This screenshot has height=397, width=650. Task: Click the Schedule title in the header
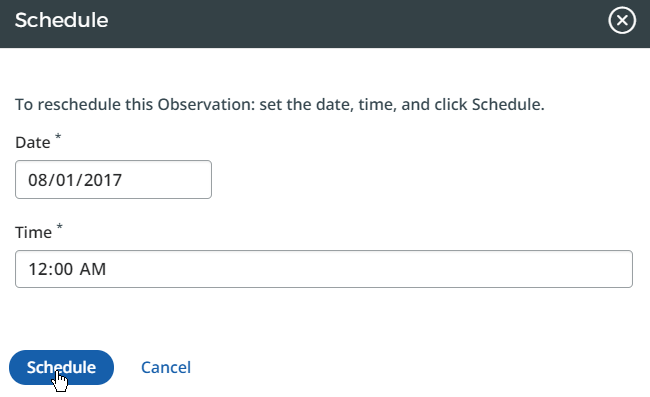[61, 20]
